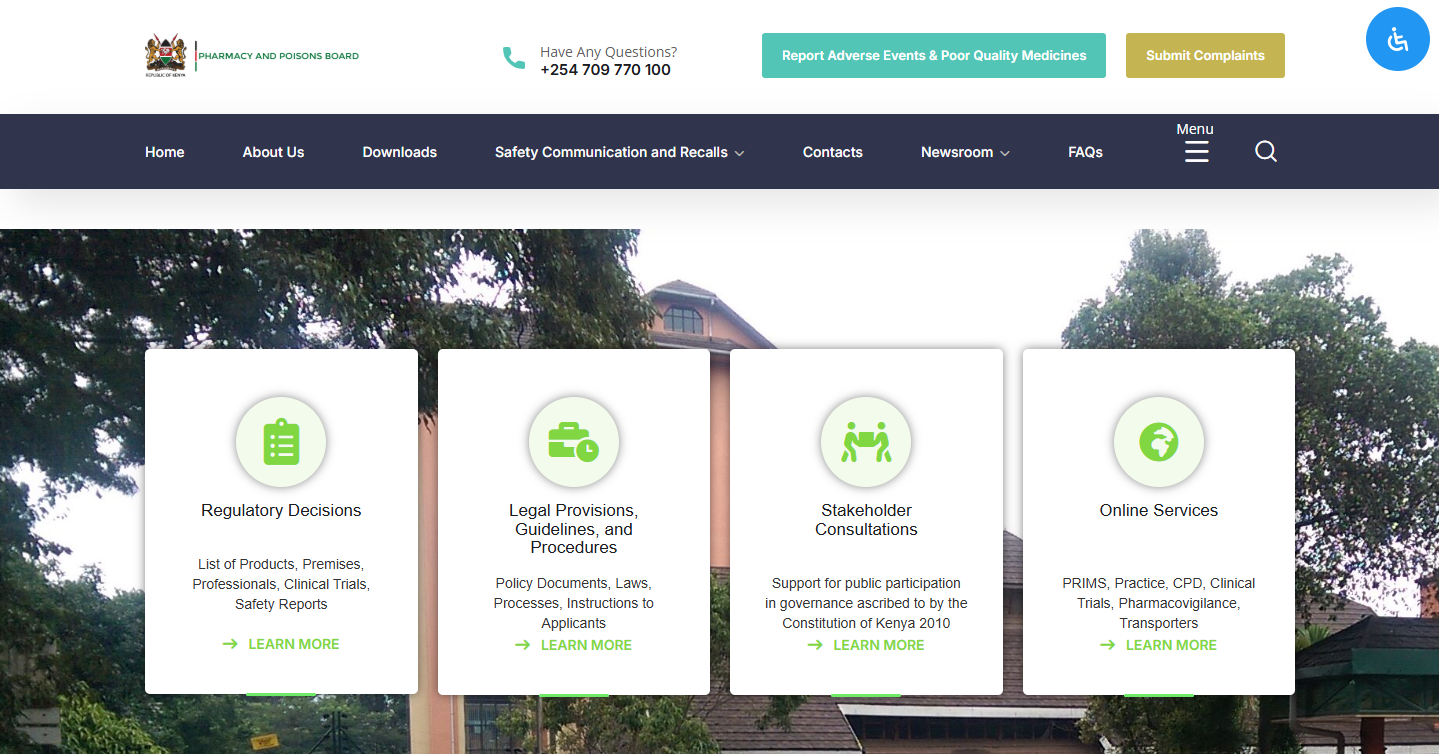The width and height of the screenshot is (1439, 754).
Task: Click the Submit Complaints button
Action: [1205, 56]
